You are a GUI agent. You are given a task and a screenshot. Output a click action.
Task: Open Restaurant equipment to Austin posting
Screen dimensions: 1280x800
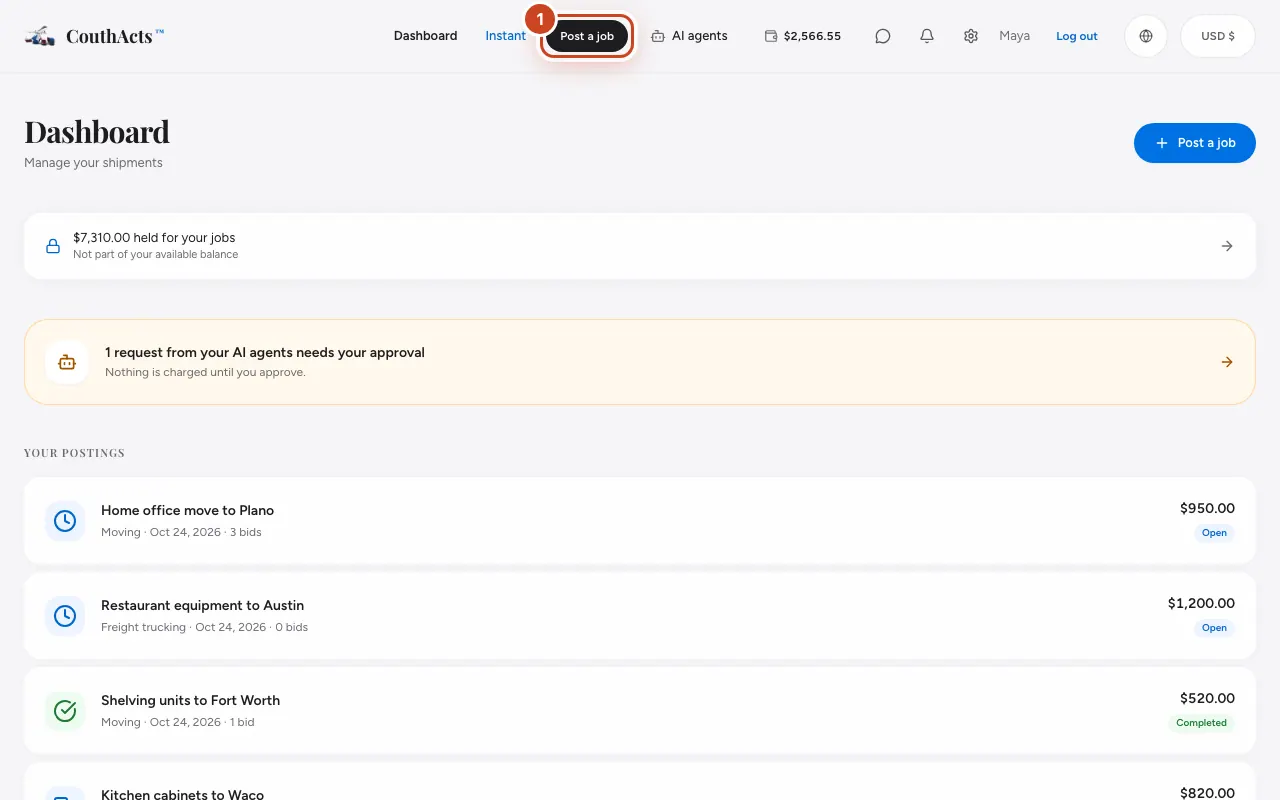coord(640,616)
